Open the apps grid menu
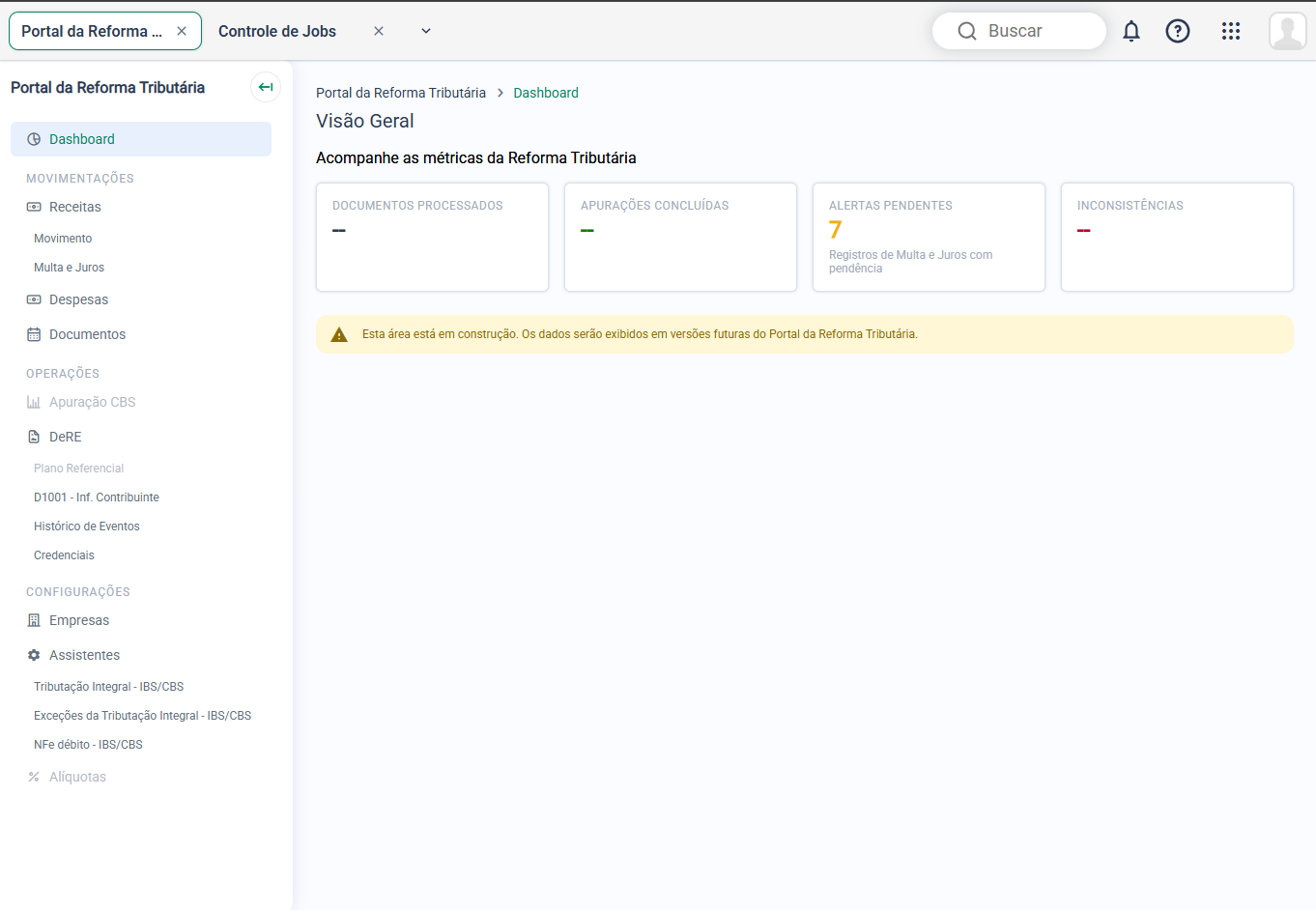This screenshot has height=910, width=1316. (1231, 31)
